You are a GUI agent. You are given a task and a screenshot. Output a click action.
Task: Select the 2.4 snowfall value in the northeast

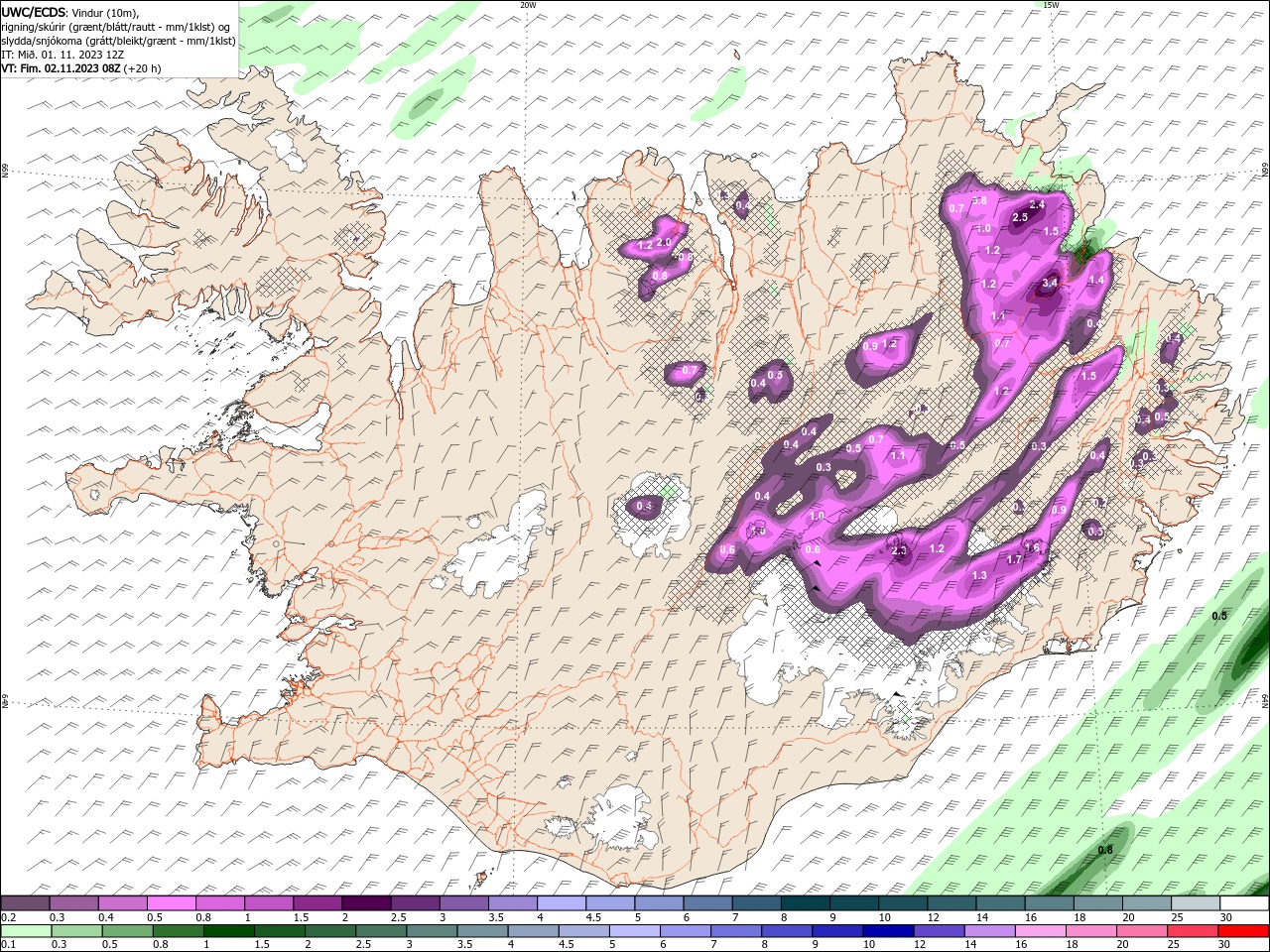[x=1037, y=204]
